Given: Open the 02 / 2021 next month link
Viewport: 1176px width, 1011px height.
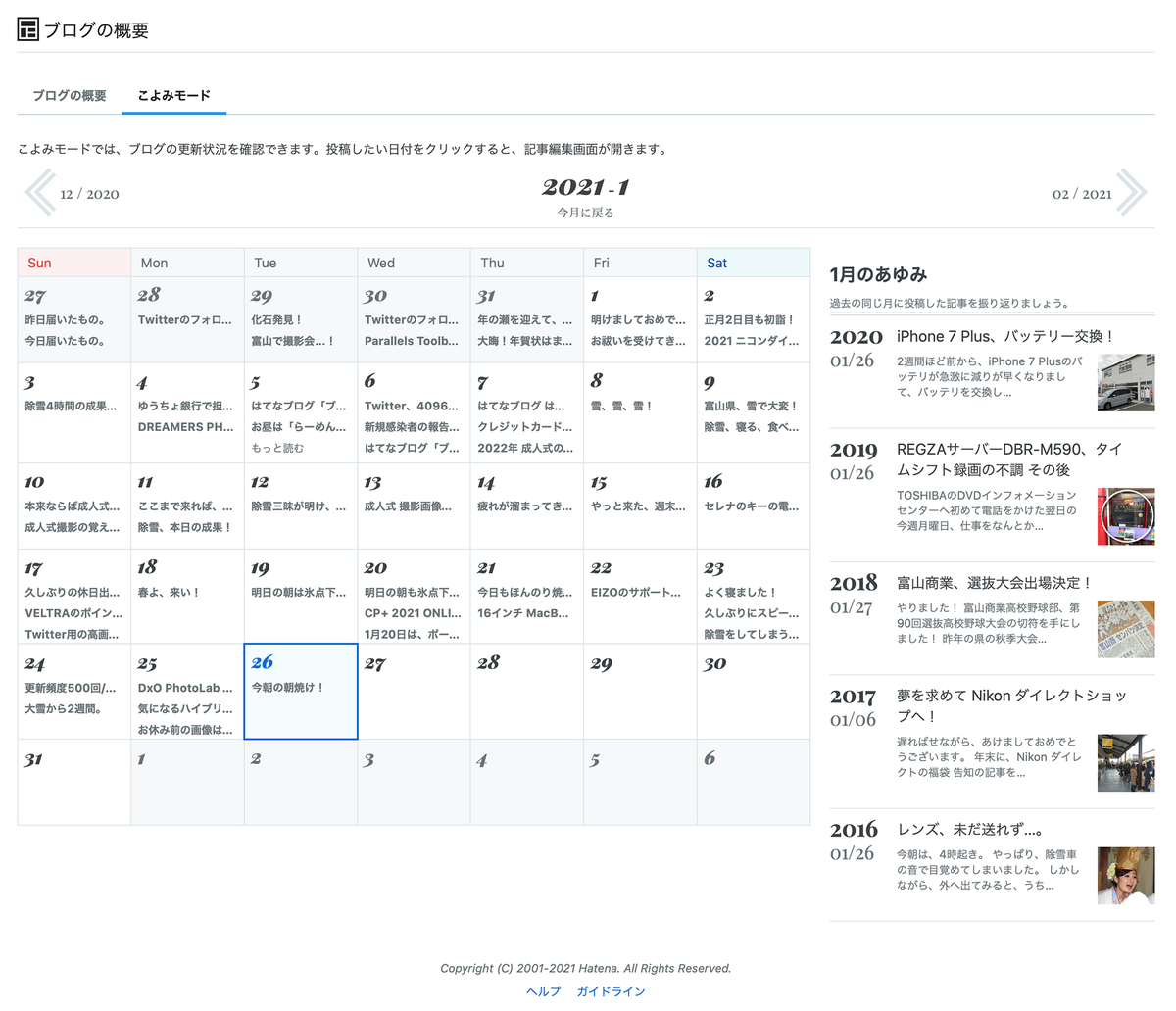Looking at the screenshot, I should coord(1082,194).
